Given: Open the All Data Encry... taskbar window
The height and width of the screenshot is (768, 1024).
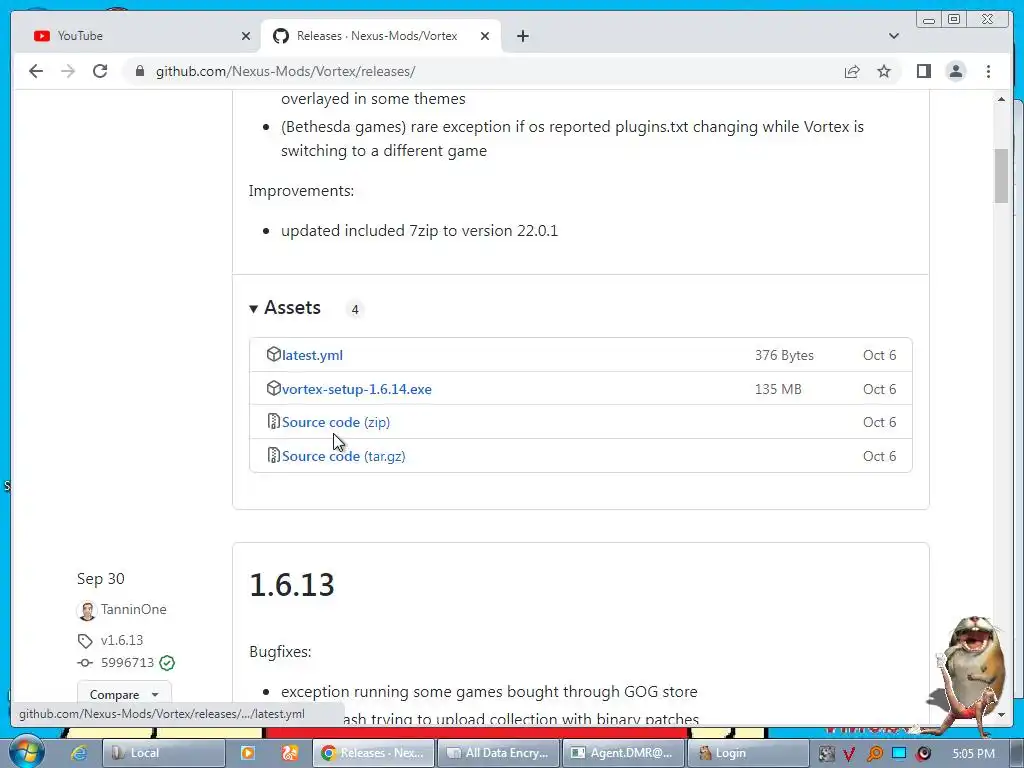Looking at the screenshot, I should click(x=498, y=753).
